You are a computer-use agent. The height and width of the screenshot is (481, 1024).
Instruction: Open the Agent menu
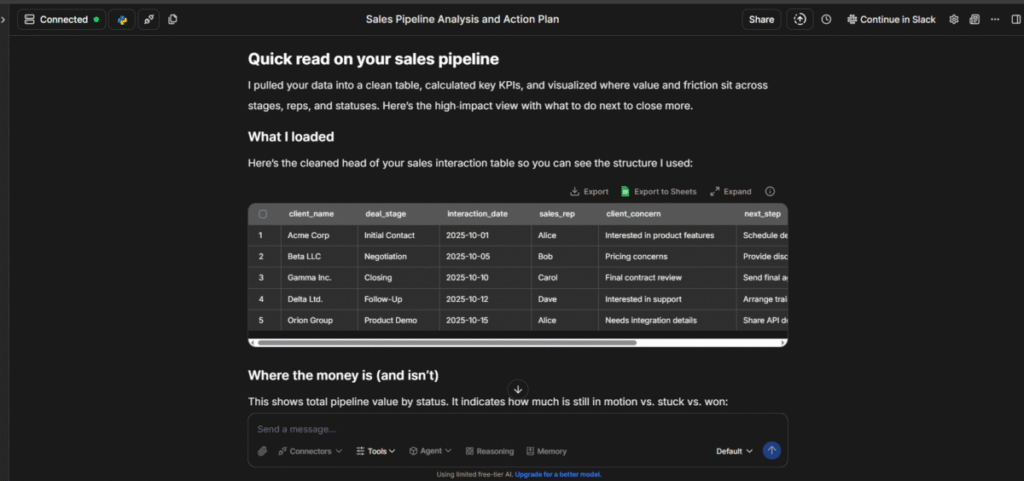[x=431, y=451]
